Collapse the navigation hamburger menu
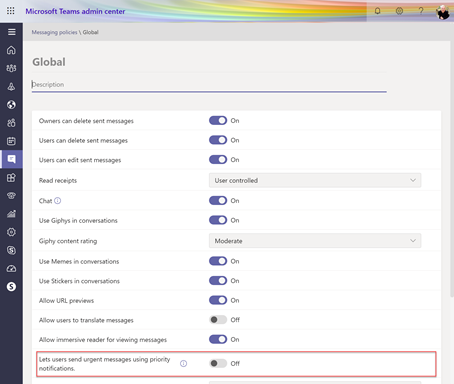This screenshot has width=454, height=384. point(12,32)
